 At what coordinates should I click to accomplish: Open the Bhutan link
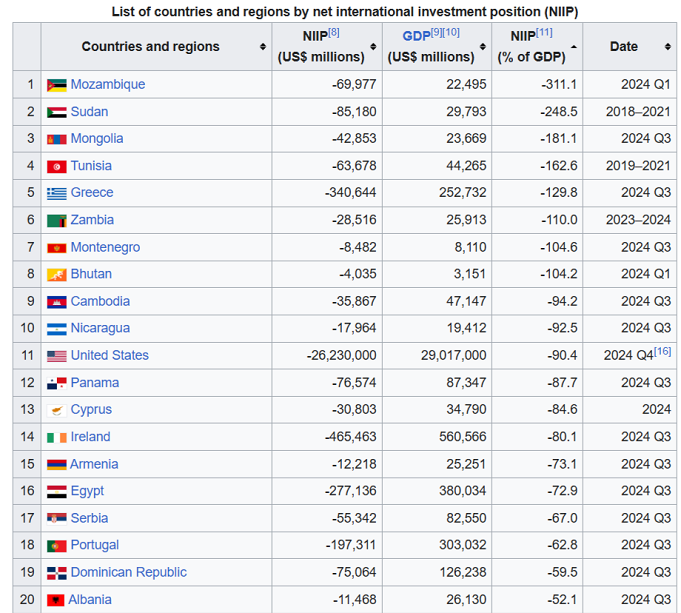[x=91, y=274]
